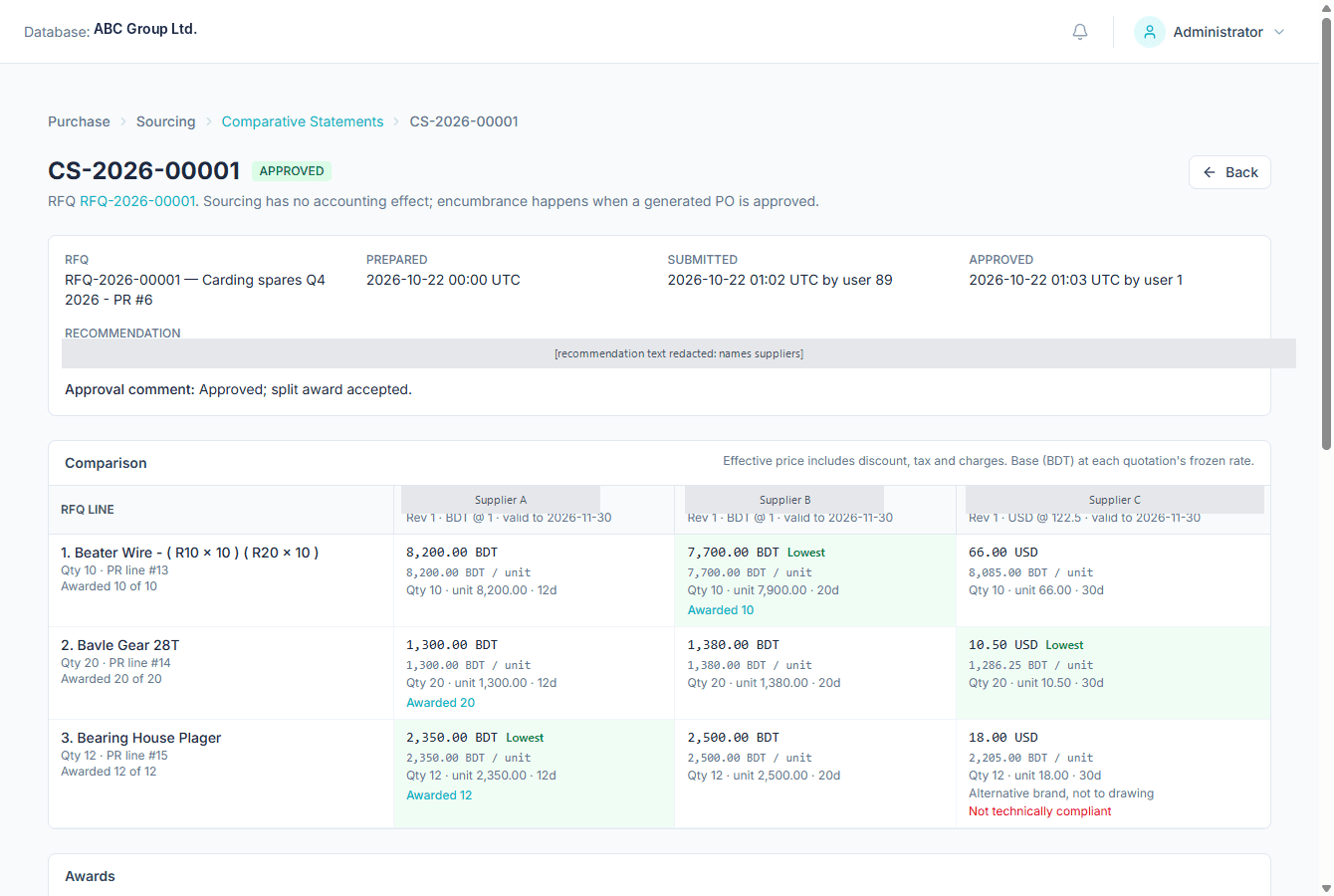This screenshot has height=896, width=1334.
Task: Go to Purchase breadcrumb
Action: tap(79, 121)
